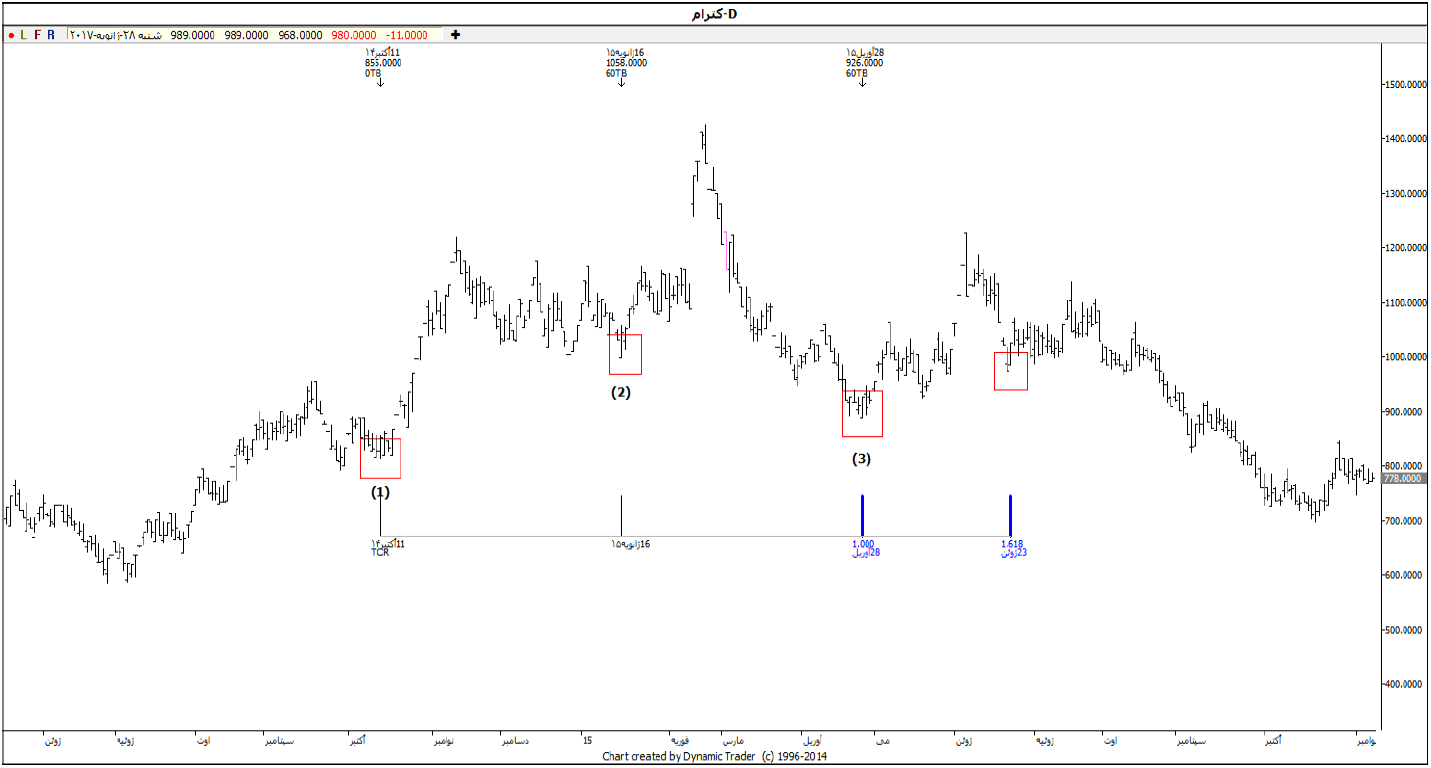Click the 1400.0000 price axis label

click(1406, 139)
